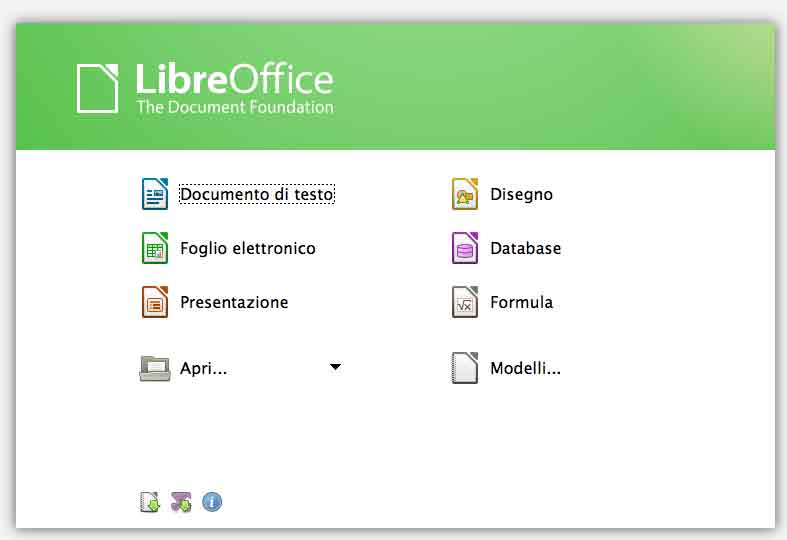The image size is (787, 540).
Task: Click the green spreadsheet icon beside Foglio elettronico
Action: click(x=154, y=248)
